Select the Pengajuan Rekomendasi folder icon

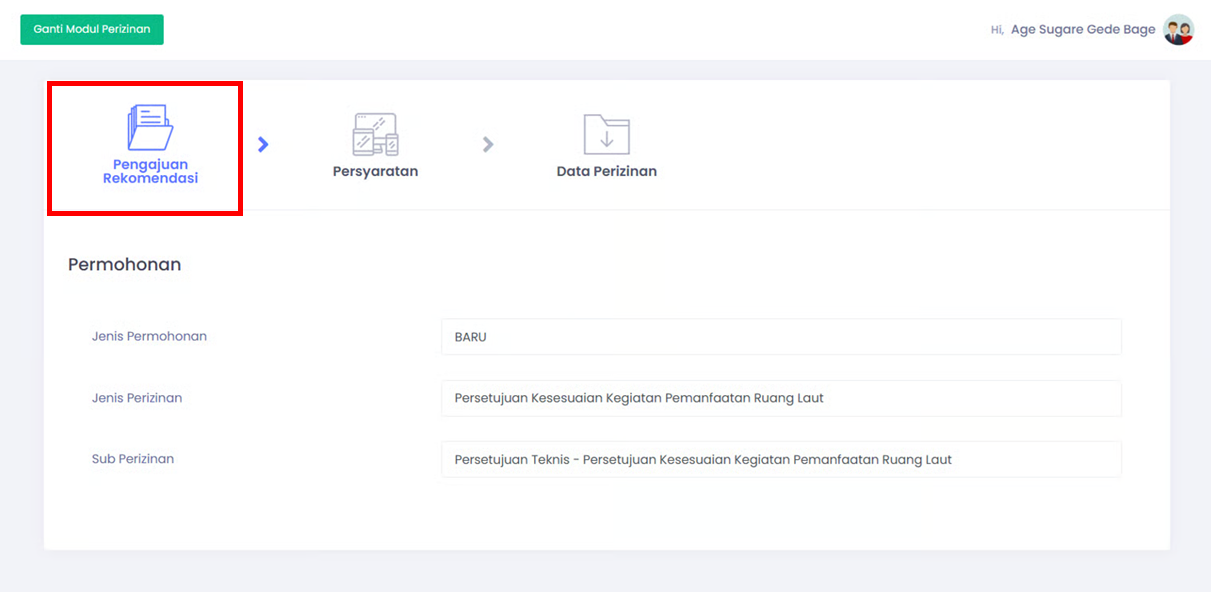[x=150, y=128]
